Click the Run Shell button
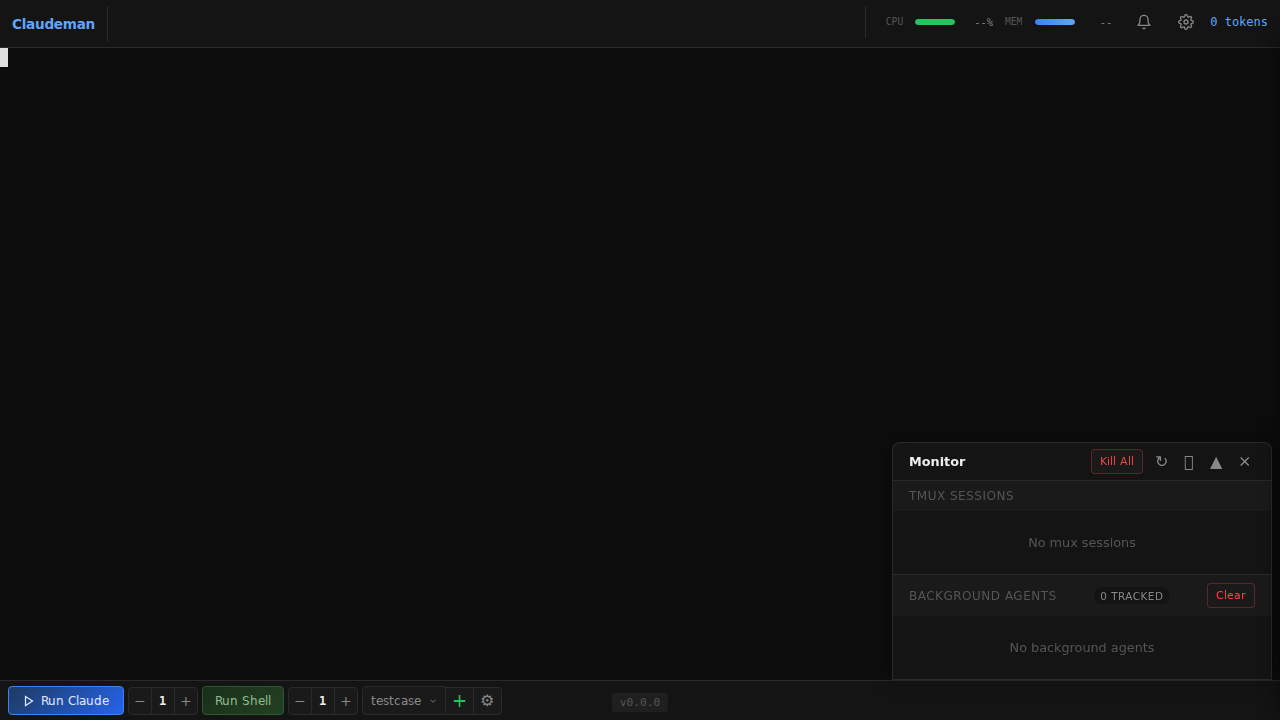 [x=243, y=701]
